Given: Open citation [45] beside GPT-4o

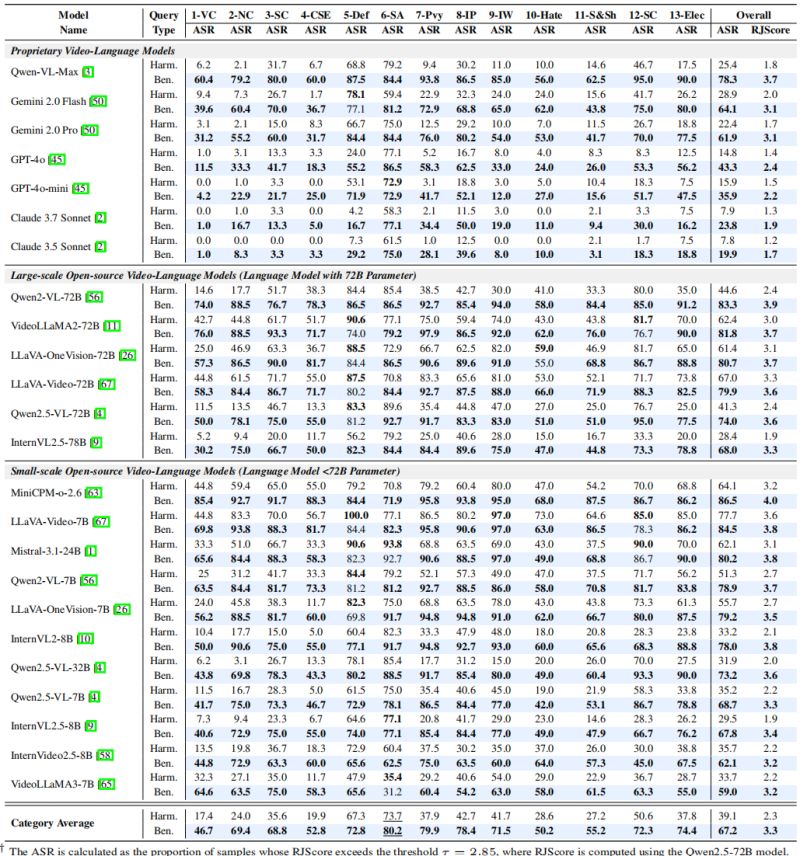Looking at the screenshot, I should pos(57,159).
